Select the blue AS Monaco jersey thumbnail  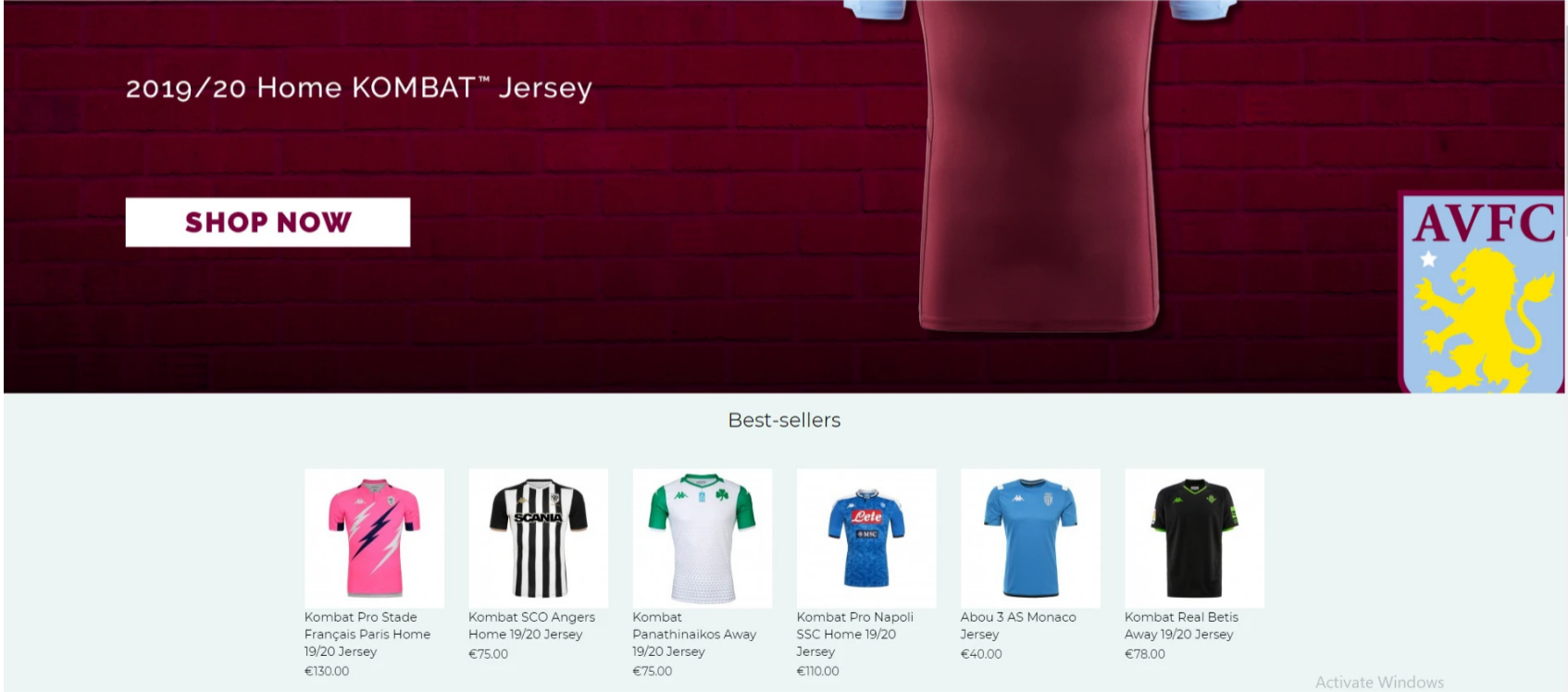pyautogui.click(x=1030, y=538)
